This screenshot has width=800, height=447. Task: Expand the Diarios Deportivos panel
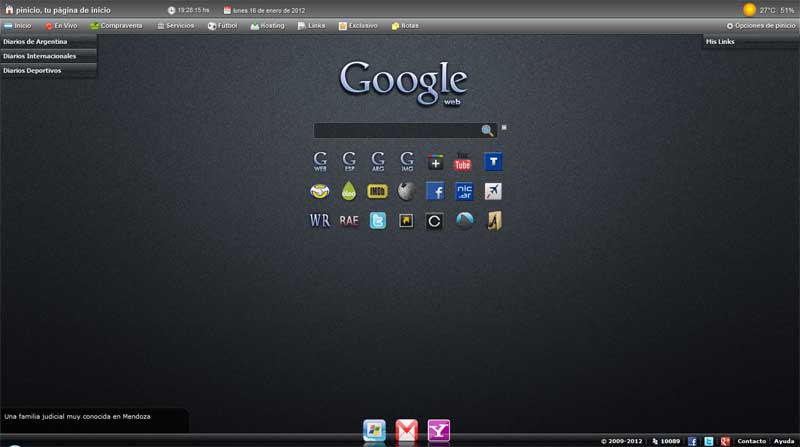click(48, 71)
